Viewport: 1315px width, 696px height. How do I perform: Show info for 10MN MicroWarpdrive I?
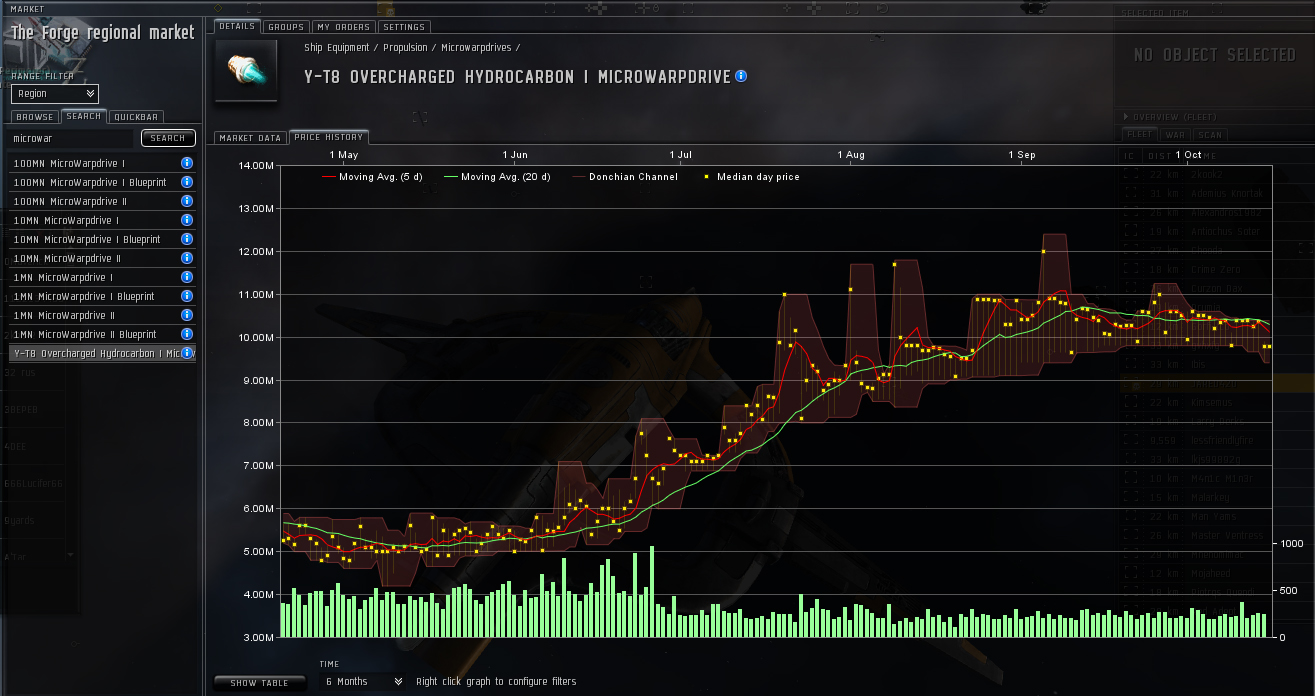(x=187, y=220)
